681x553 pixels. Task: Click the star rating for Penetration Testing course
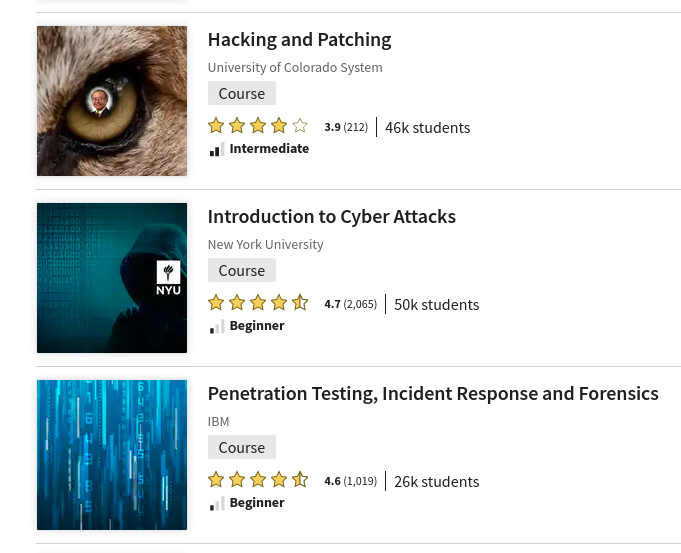(x=258, y=480)
